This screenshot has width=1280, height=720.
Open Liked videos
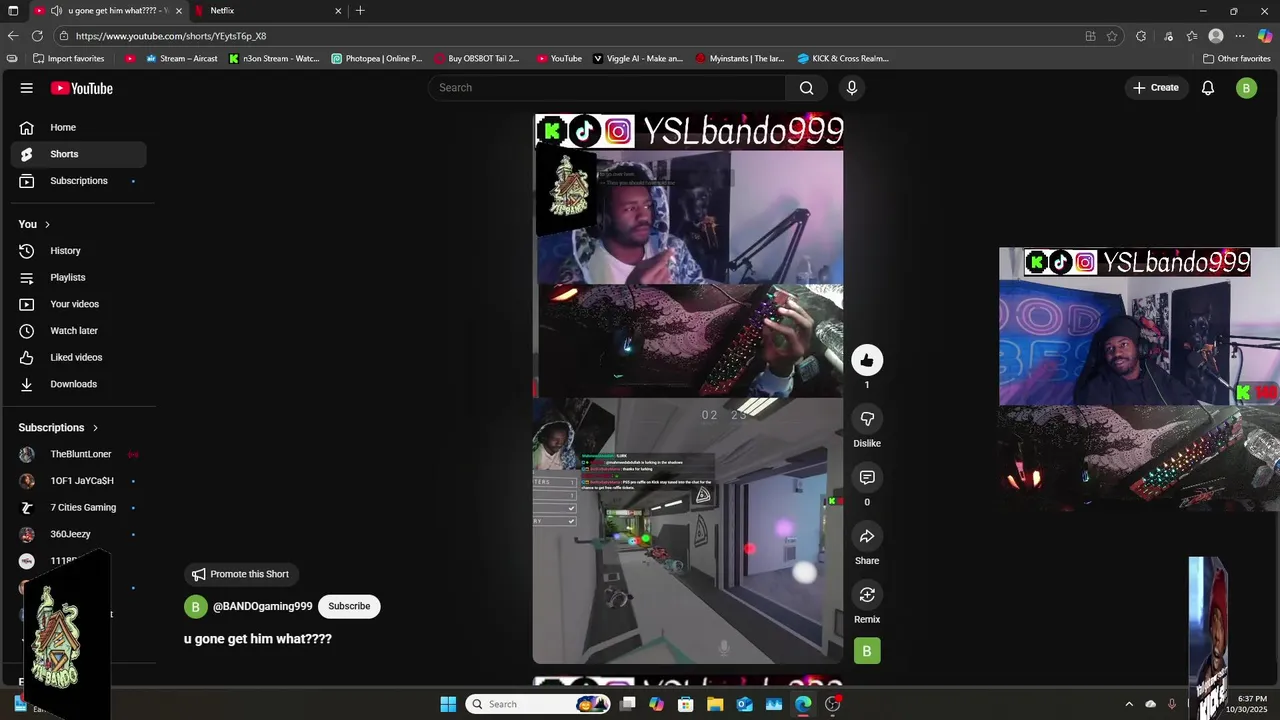78,357
